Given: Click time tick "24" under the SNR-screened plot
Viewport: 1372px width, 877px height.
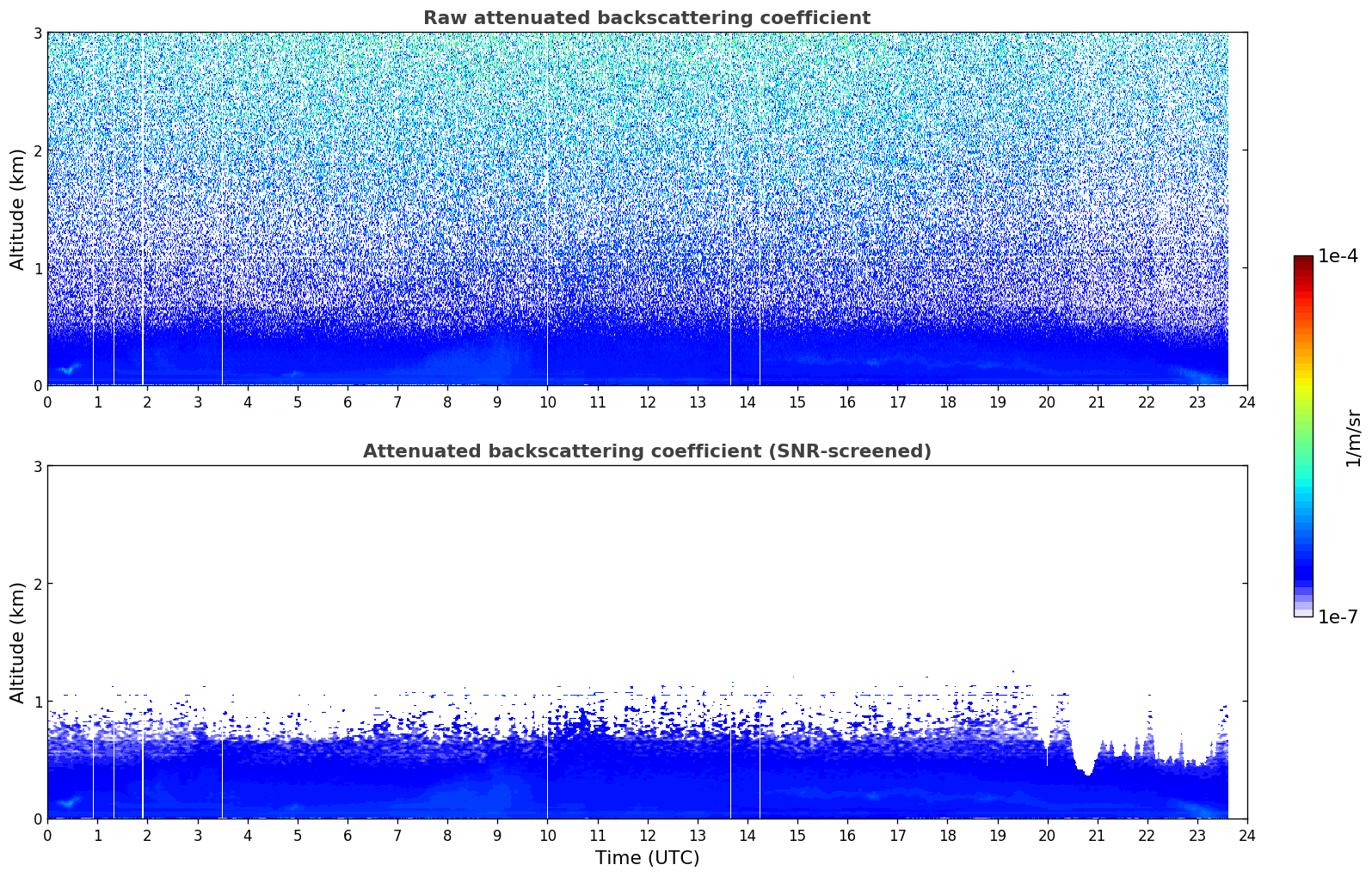Looking at the screenshot, I should (1247, 835).
